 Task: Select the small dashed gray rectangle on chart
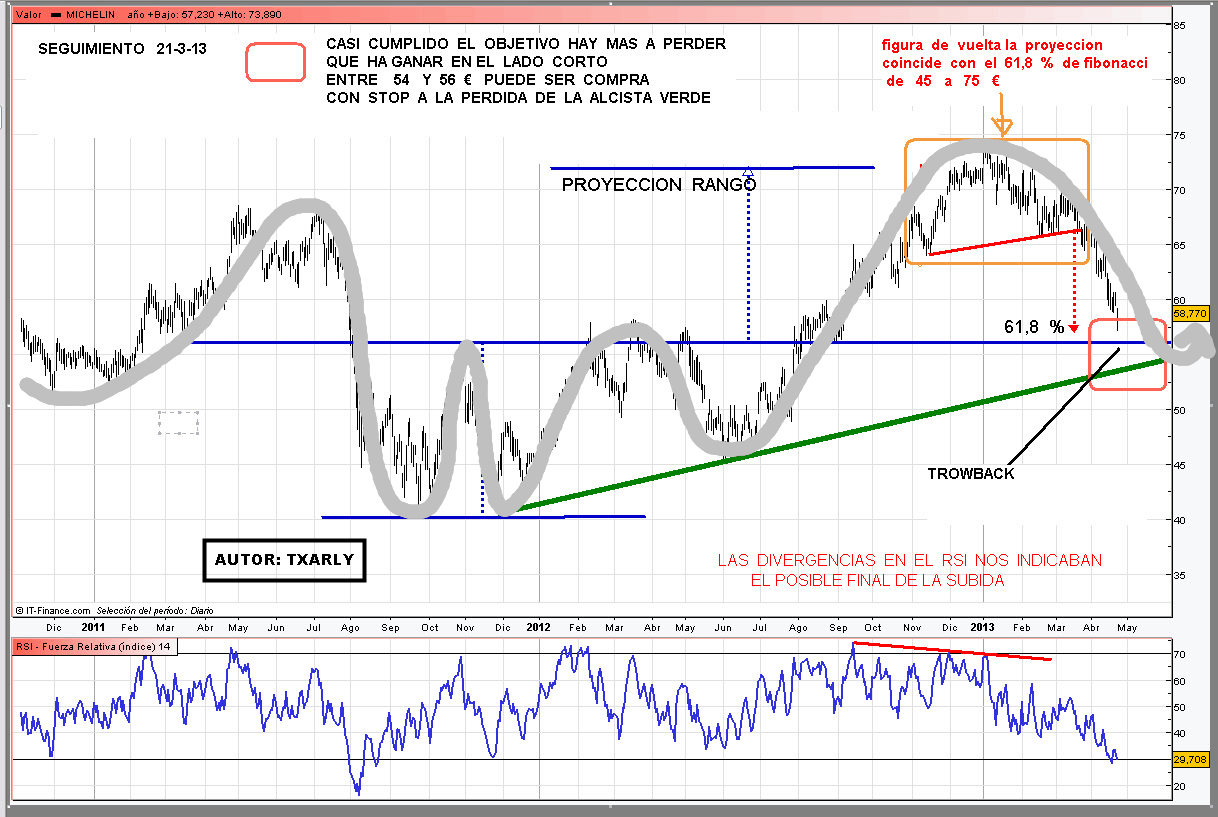pyautogui.click(x=178, y=423)
